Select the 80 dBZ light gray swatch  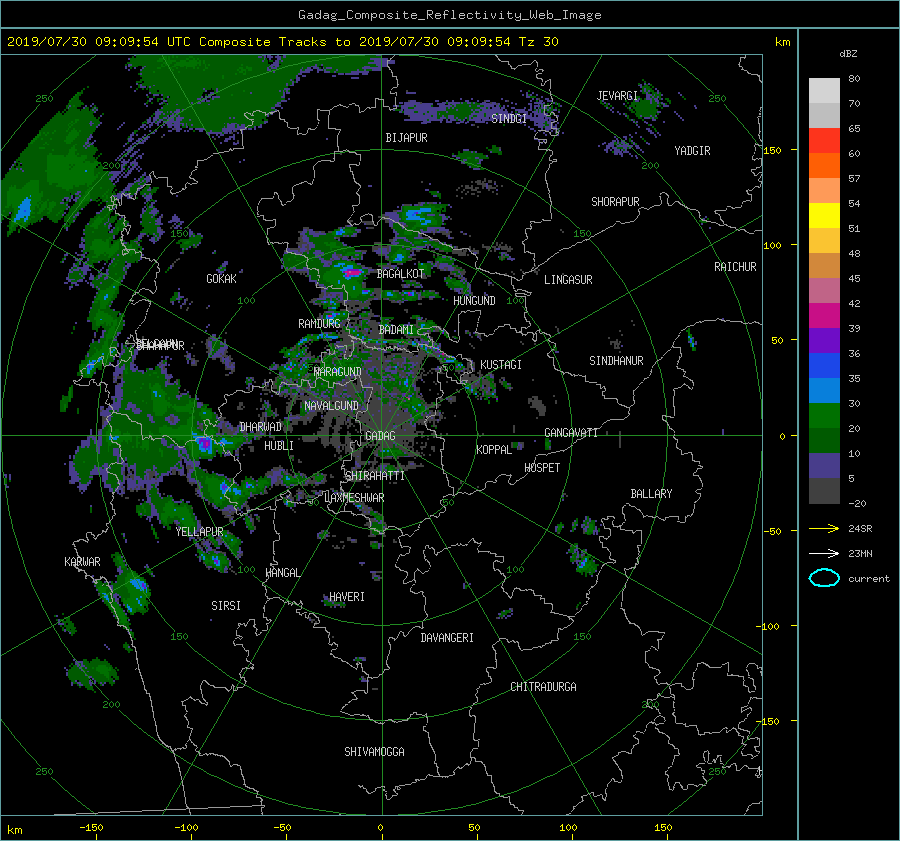[x=824, y=91]
